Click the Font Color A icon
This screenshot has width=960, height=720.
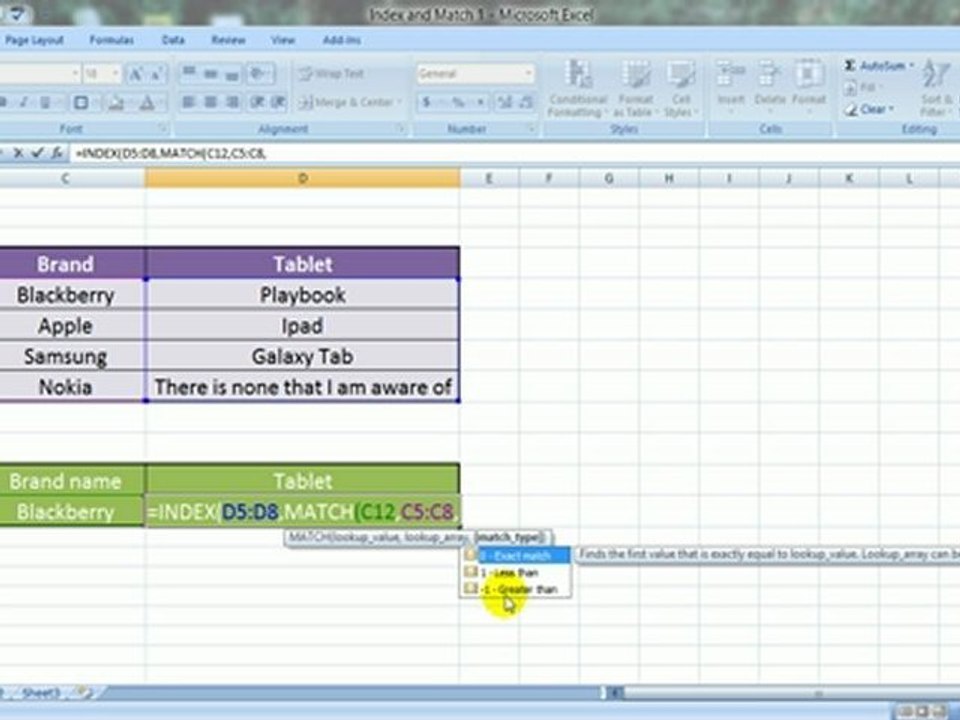click(x=147, y=102)
